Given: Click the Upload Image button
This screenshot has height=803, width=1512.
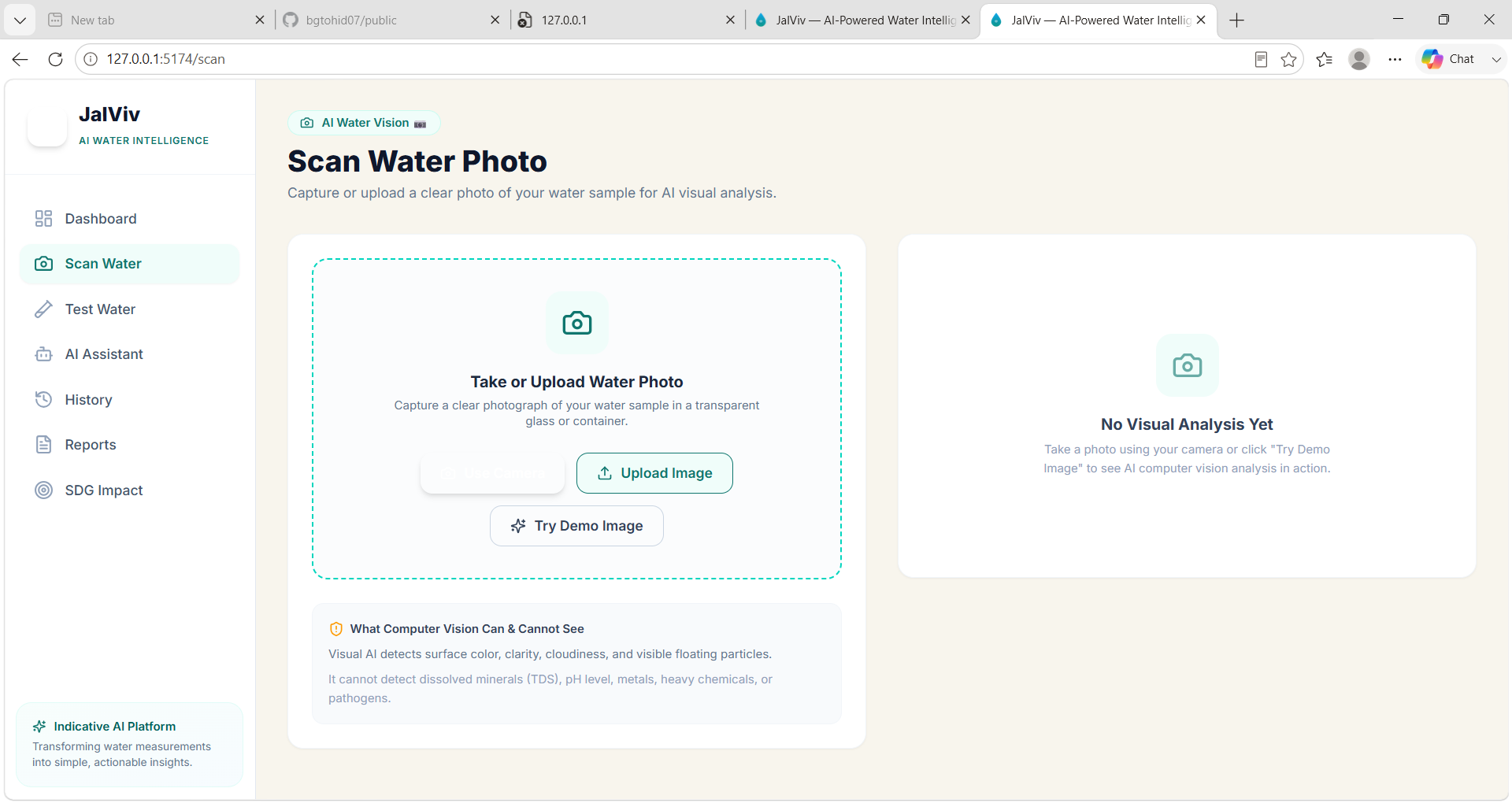Looking at the screenshot, I should 654,473.
